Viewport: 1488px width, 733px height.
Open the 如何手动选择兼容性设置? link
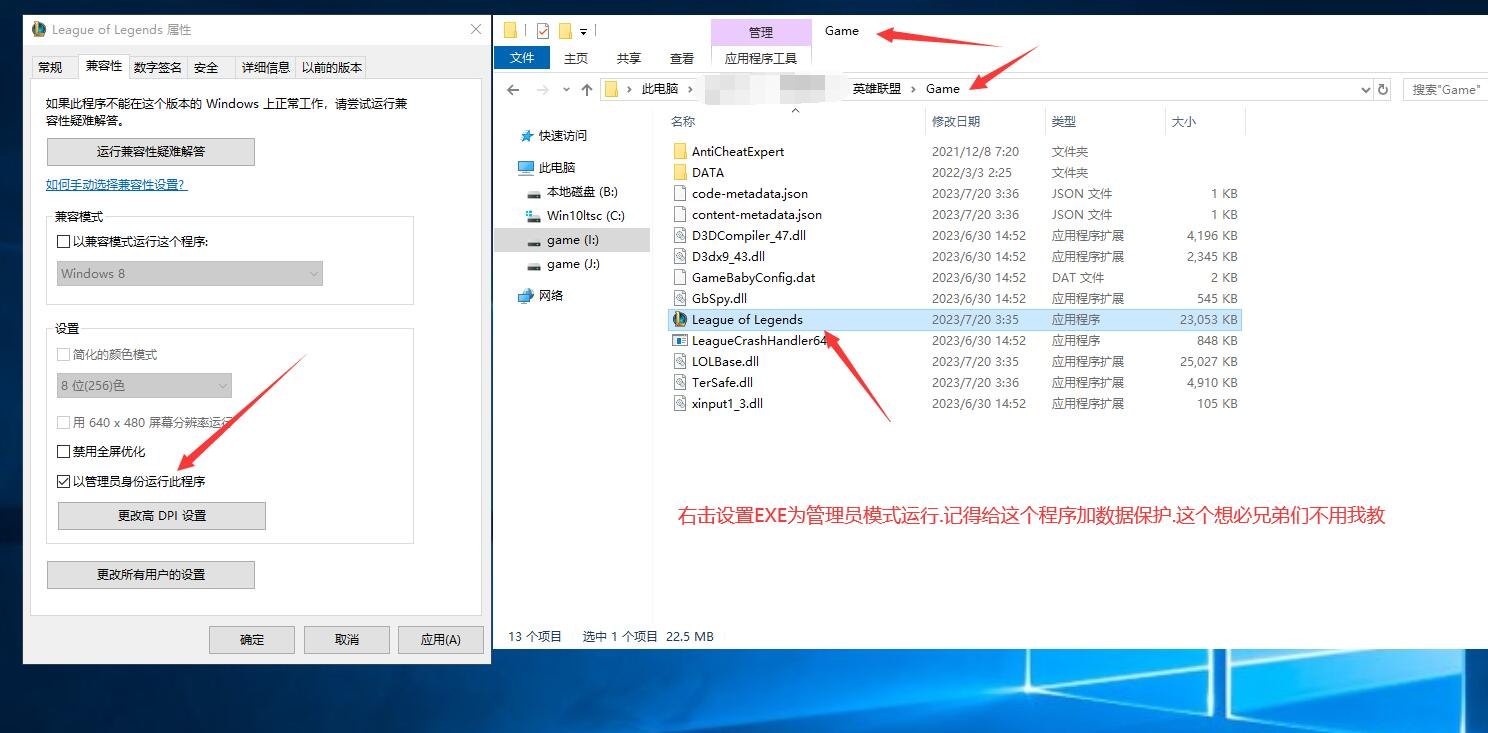pos(116,184)
